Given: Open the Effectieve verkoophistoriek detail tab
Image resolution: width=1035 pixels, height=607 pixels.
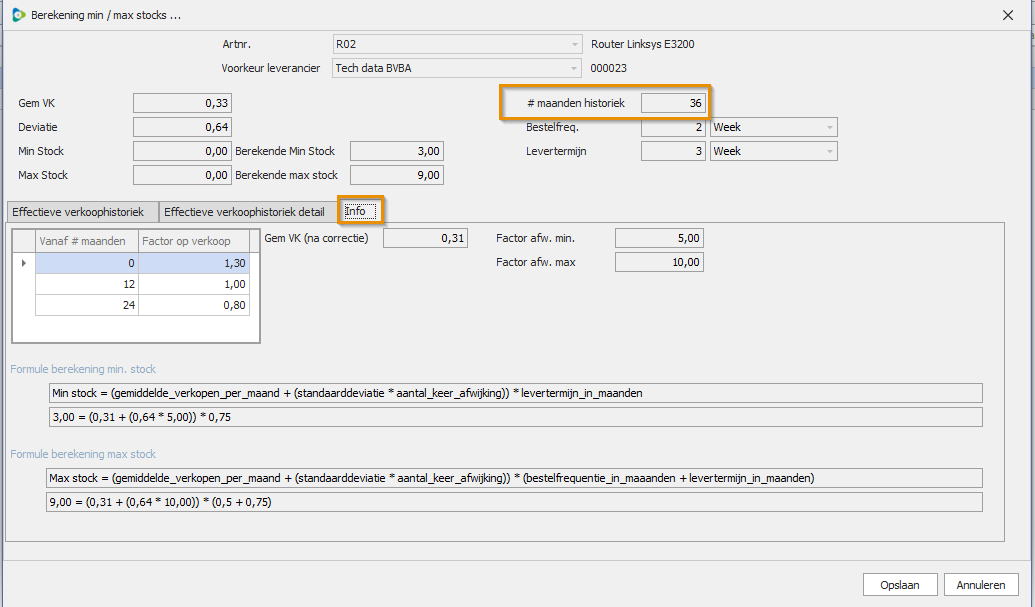Looking at the screenshot, I should click(244, 212).
